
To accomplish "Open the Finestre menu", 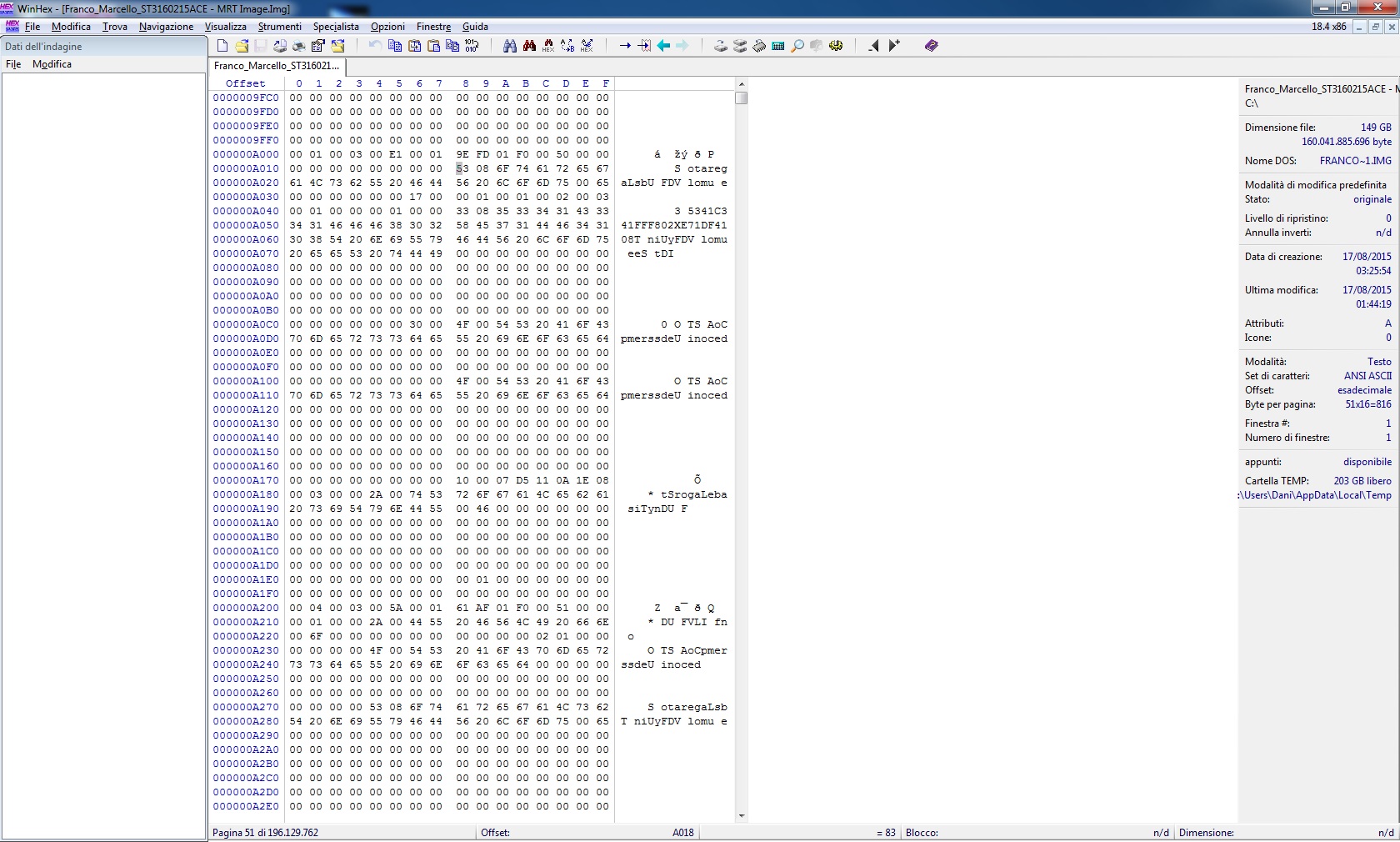I will [433, 27].
